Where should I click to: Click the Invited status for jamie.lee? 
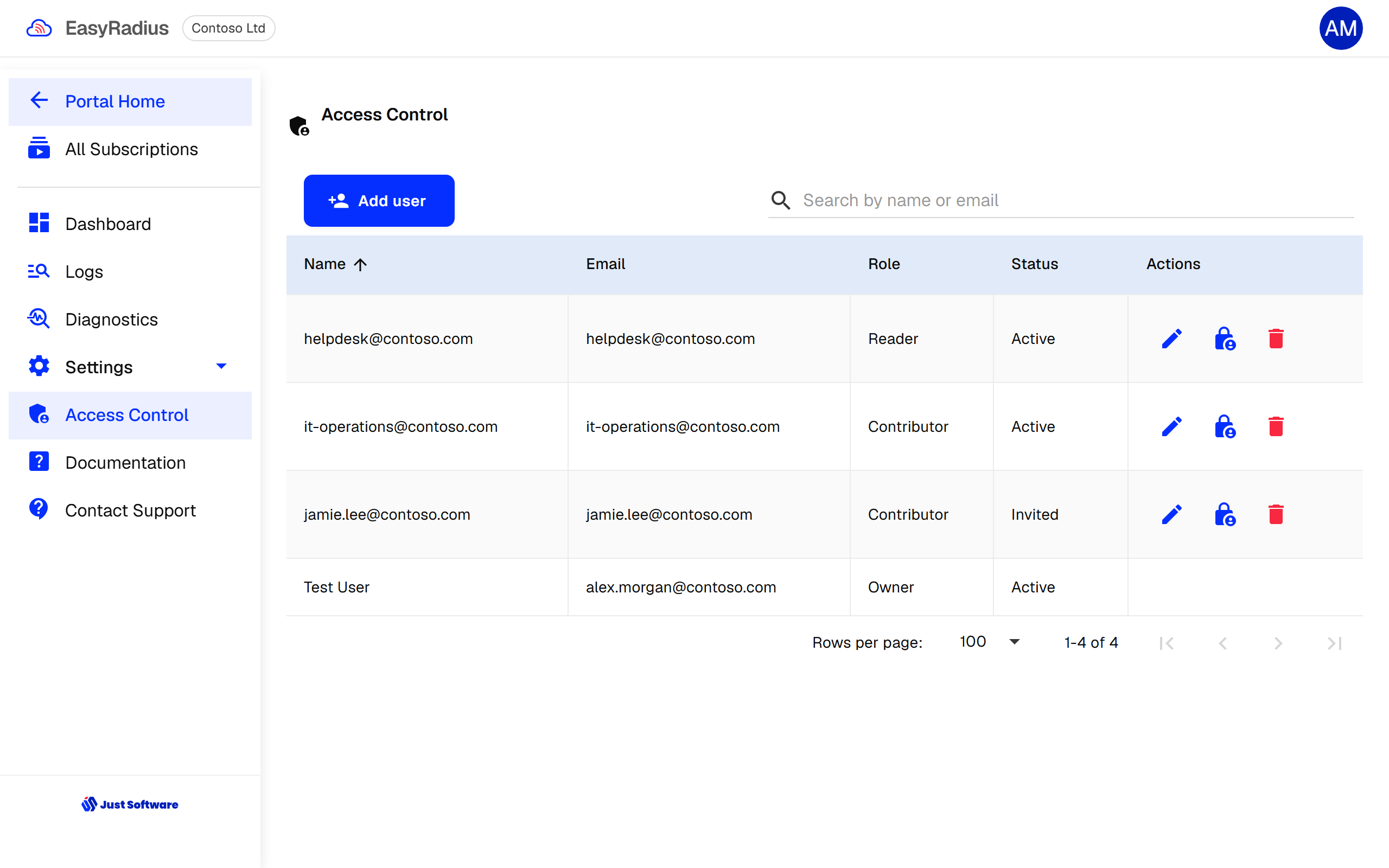(1034, 514)
